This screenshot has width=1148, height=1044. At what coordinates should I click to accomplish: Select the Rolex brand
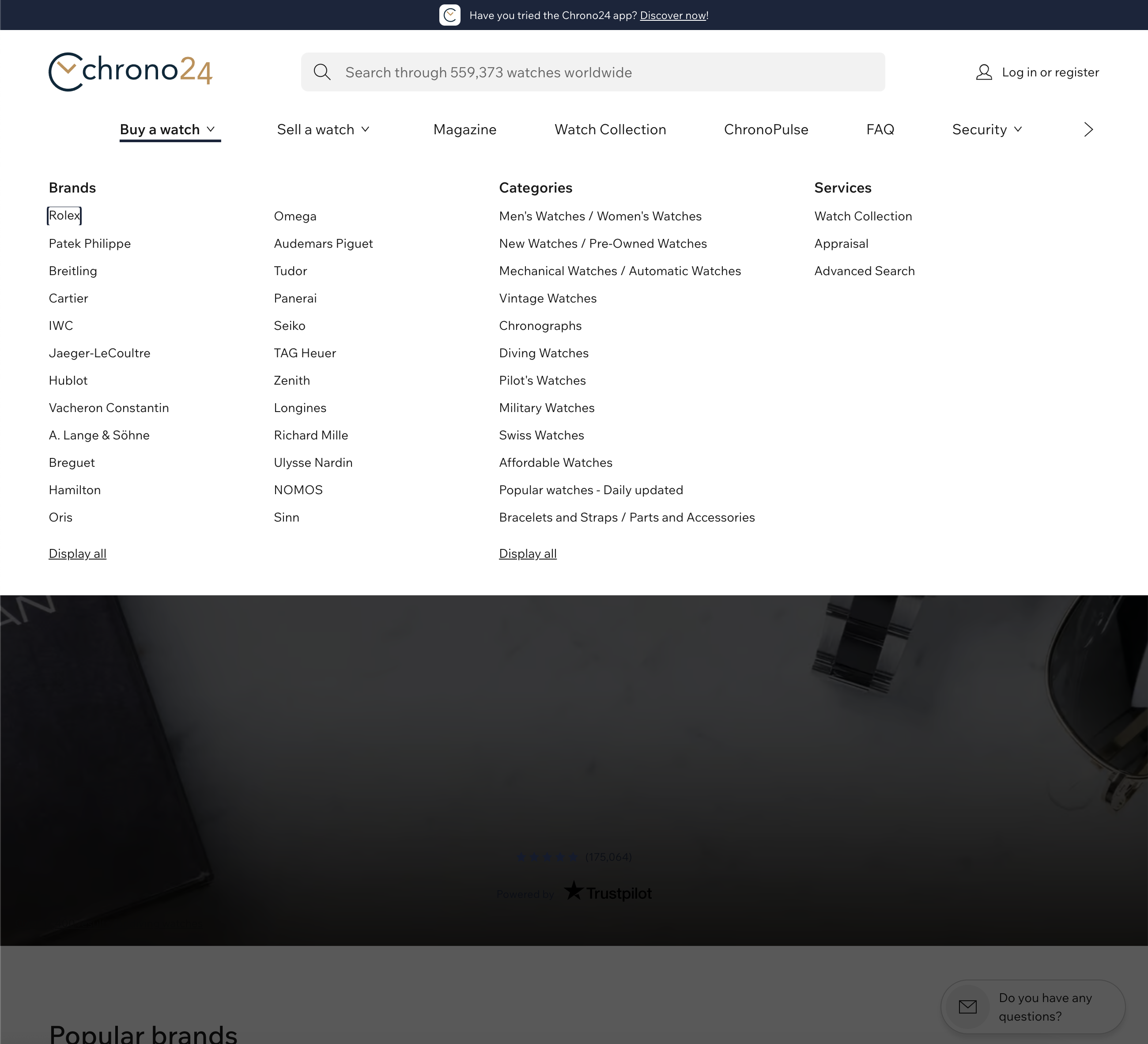coord(64,216)
